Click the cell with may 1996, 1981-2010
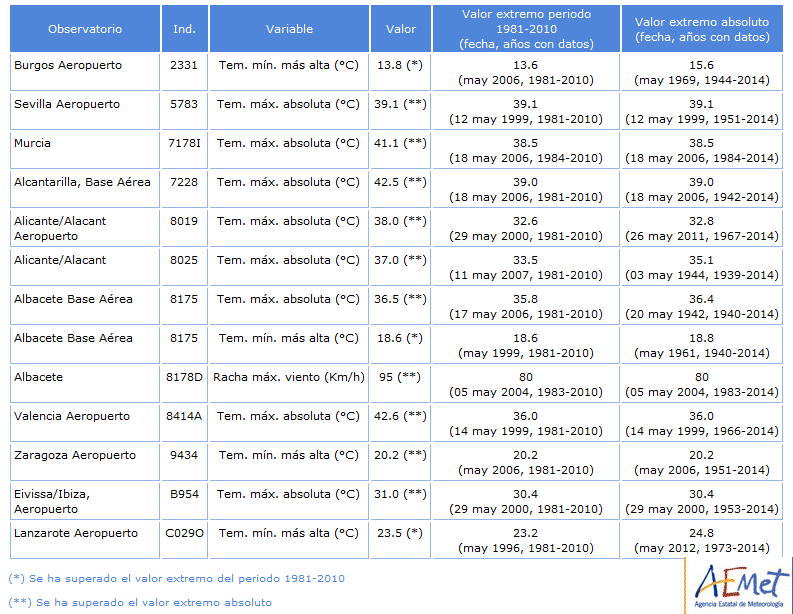The image size is (793, 614). [x=526, y=540]
